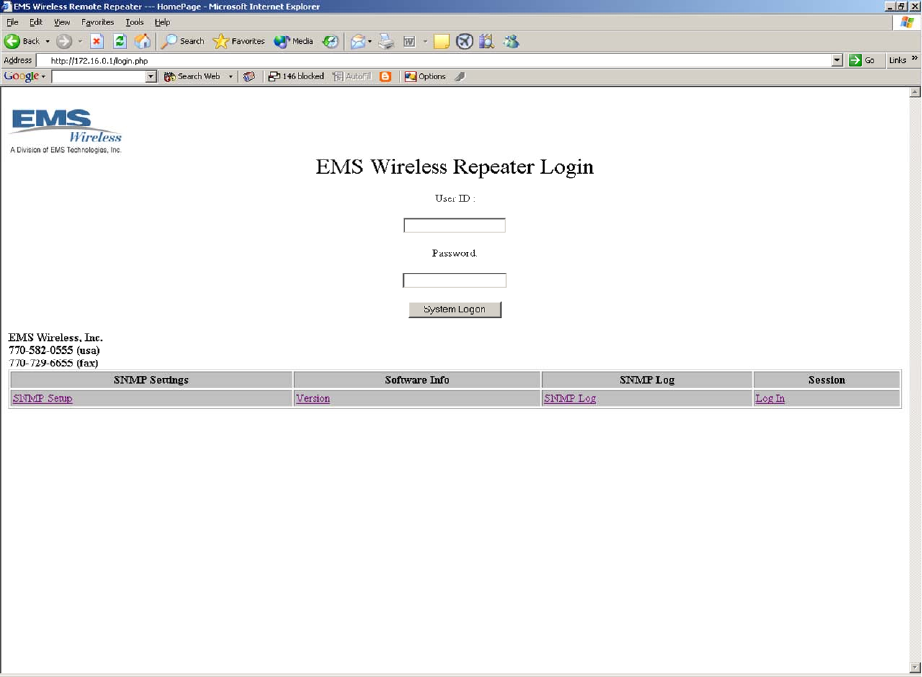Open the Edit menu
The image size is (922, 677).
36,22
